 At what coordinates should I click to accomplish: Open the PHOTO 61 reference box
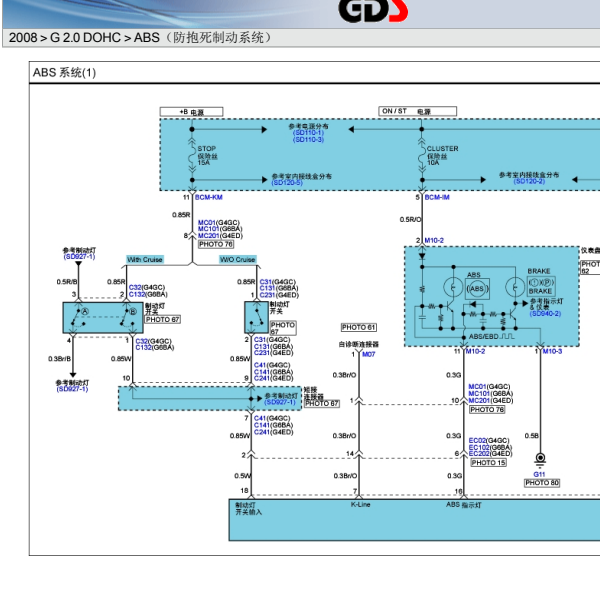(359, 327)
